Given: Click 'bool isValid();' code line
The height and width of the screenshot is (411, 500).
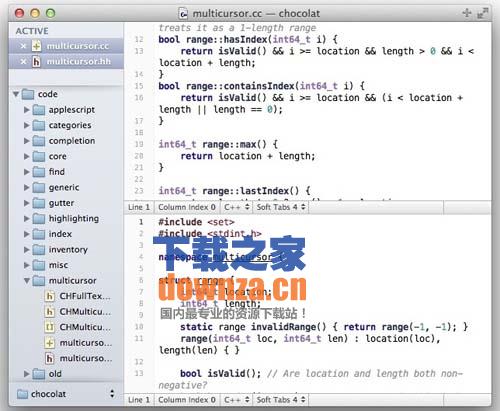Looking at the screenshot, I should [x=220, y=373].
